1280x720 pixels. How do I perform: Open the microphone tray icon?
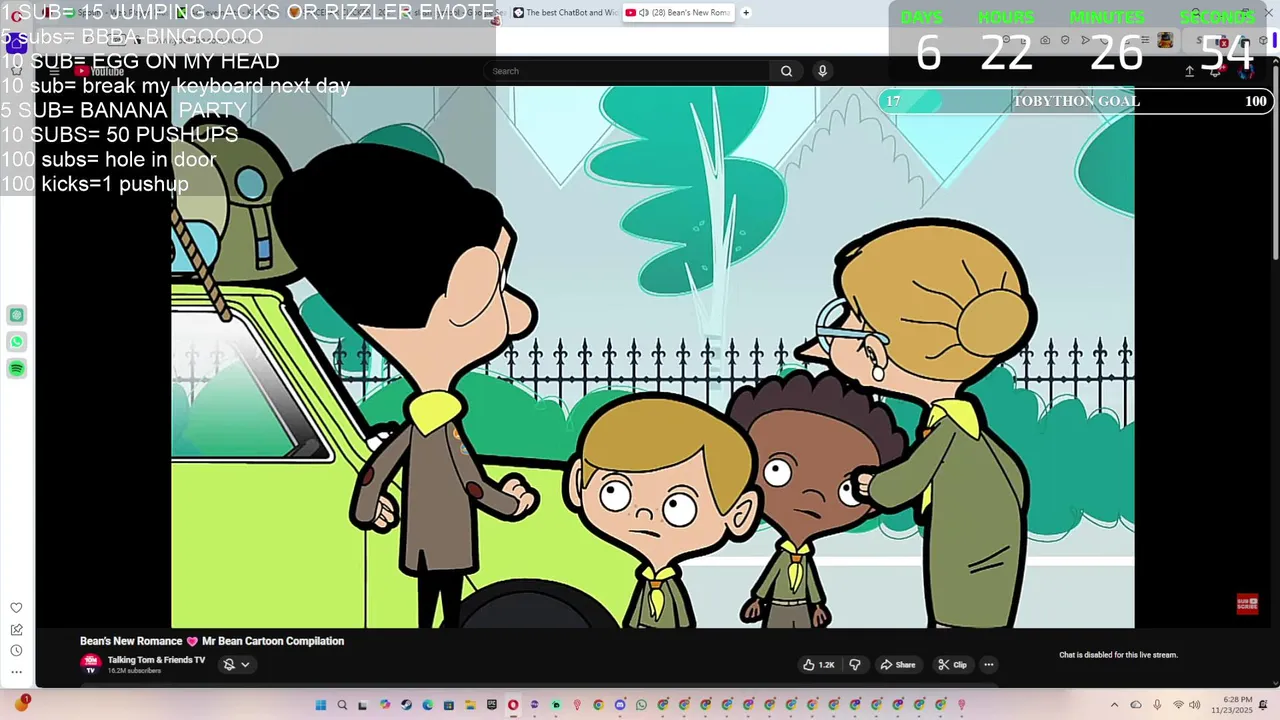1157,705
